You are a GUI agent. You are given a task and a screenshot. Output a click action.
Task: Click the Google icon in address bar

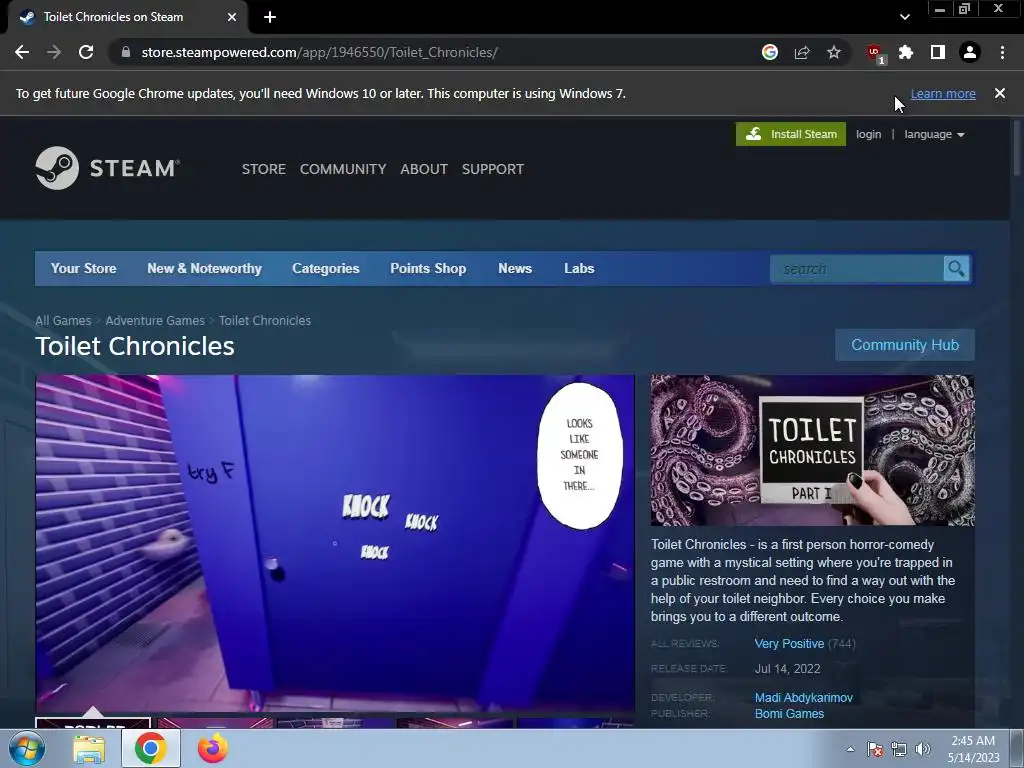coord(770,52)
